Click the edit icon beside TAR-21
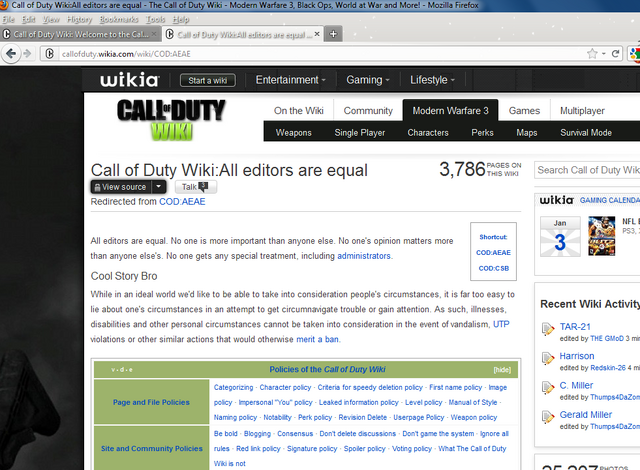The width and height of the screenshot is (640, 470). 547,329
